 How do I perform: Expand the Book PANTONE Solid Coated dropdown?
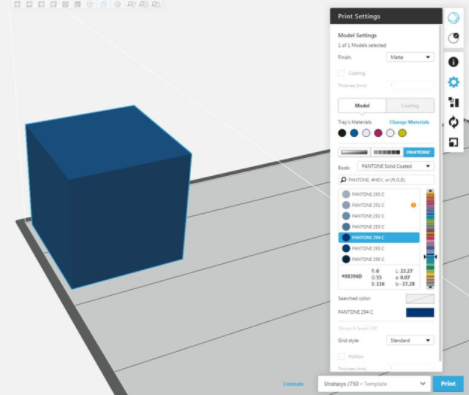(x=396, y=166)
